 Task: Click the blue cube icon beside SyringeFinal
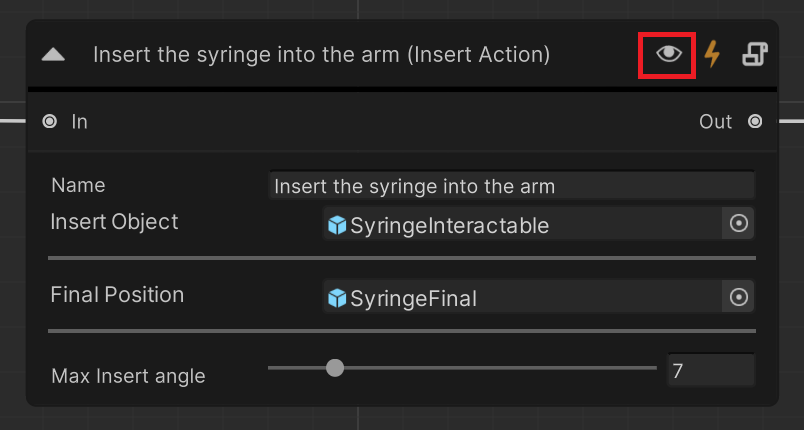[337, 298]
